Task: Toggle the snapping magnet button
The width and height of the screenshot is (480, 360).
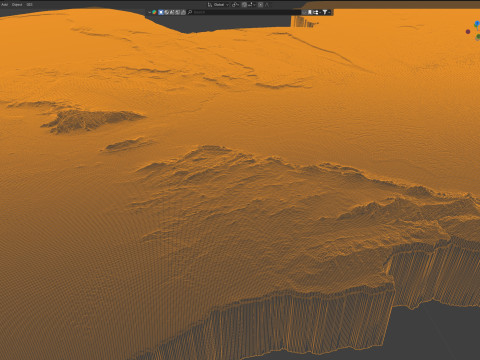Action: click(x=244, y=5)
